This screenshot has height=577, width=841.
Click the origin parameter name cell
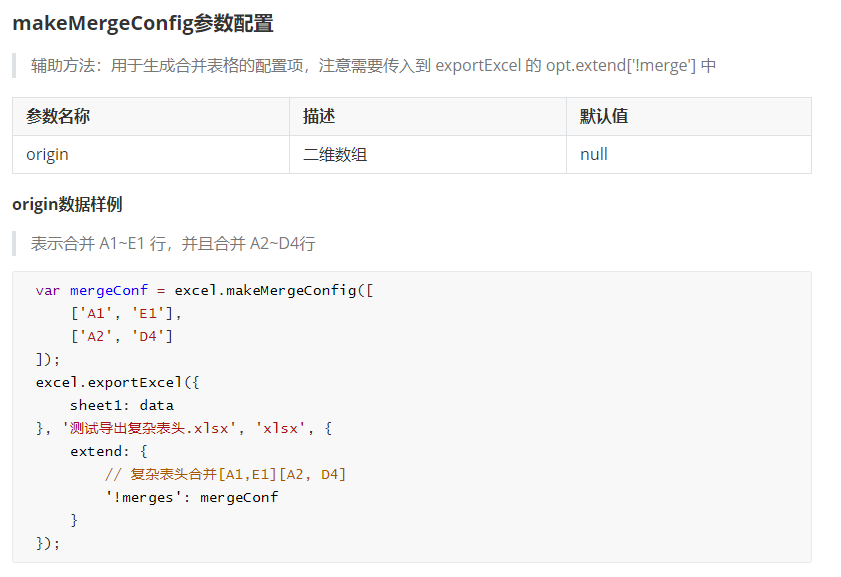pyautogui.click(x=47, y=154)
